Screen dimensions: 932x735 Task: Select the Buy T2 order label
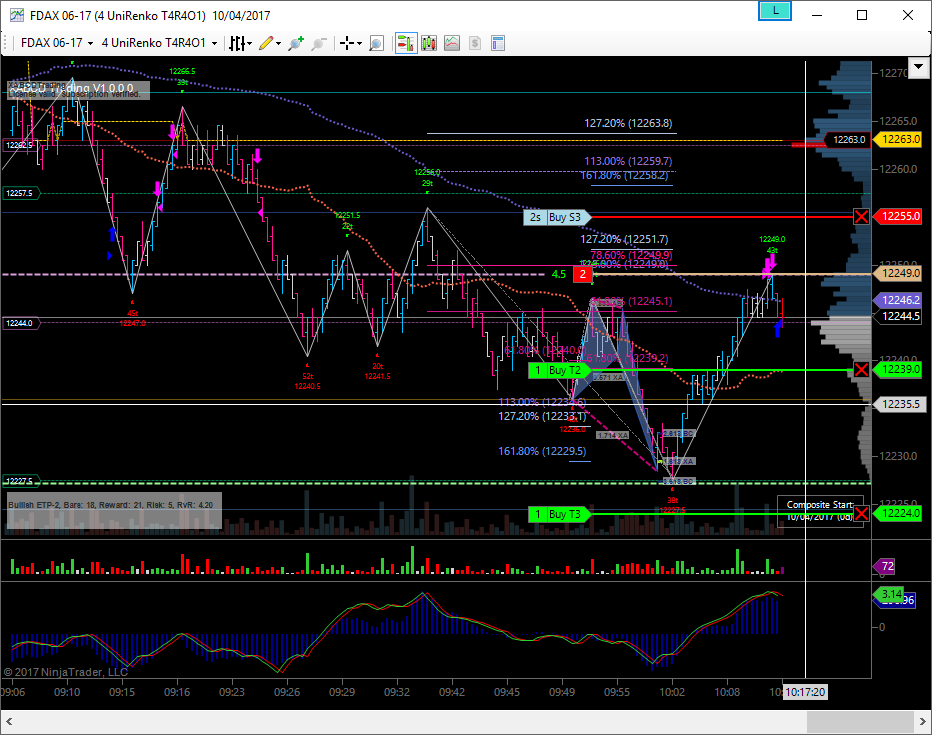[559, 370]
